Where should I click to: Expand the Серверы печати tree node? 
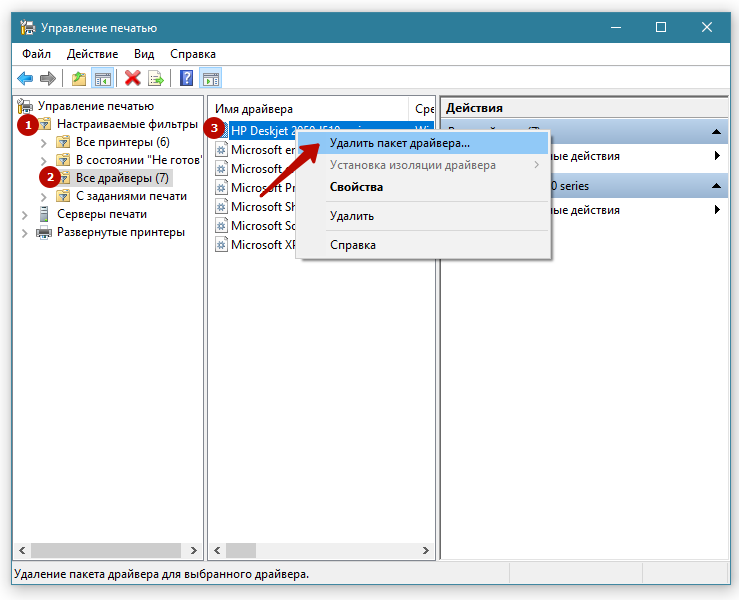(24, 214)
